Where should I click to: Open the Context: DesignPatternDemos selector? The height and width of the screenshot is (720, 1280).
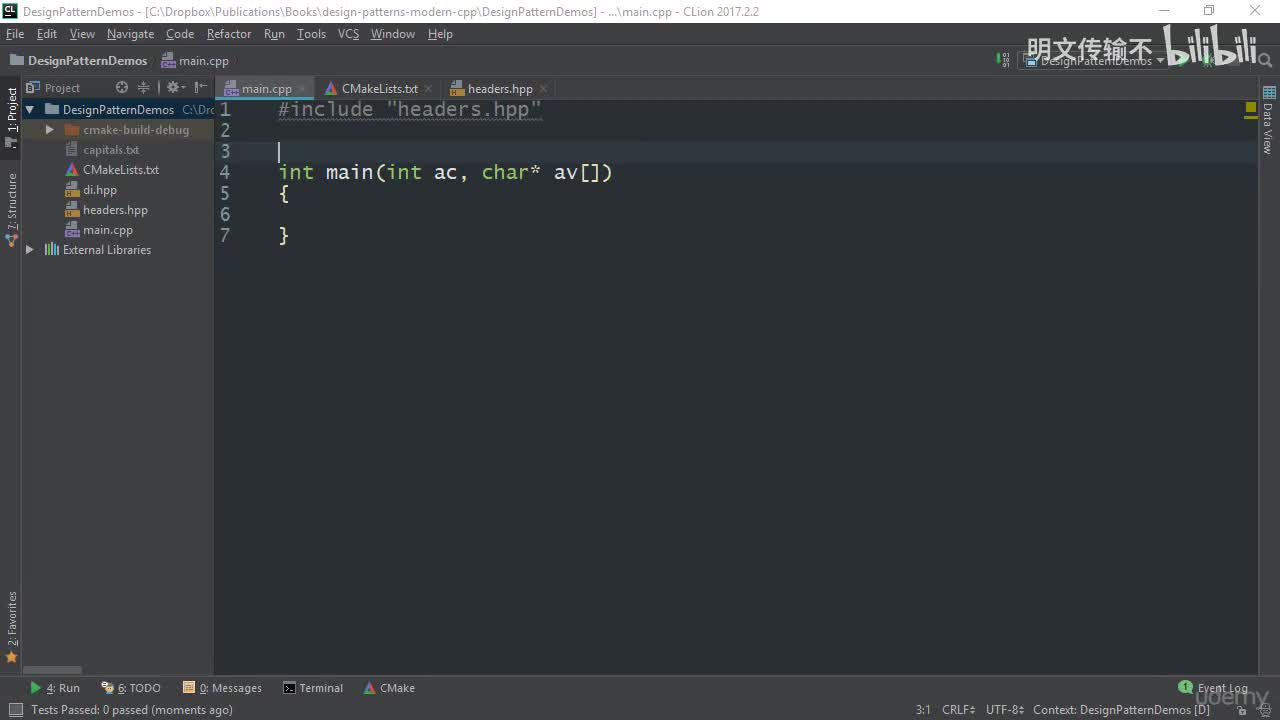pyautogui.click(x=1121, y=710)
